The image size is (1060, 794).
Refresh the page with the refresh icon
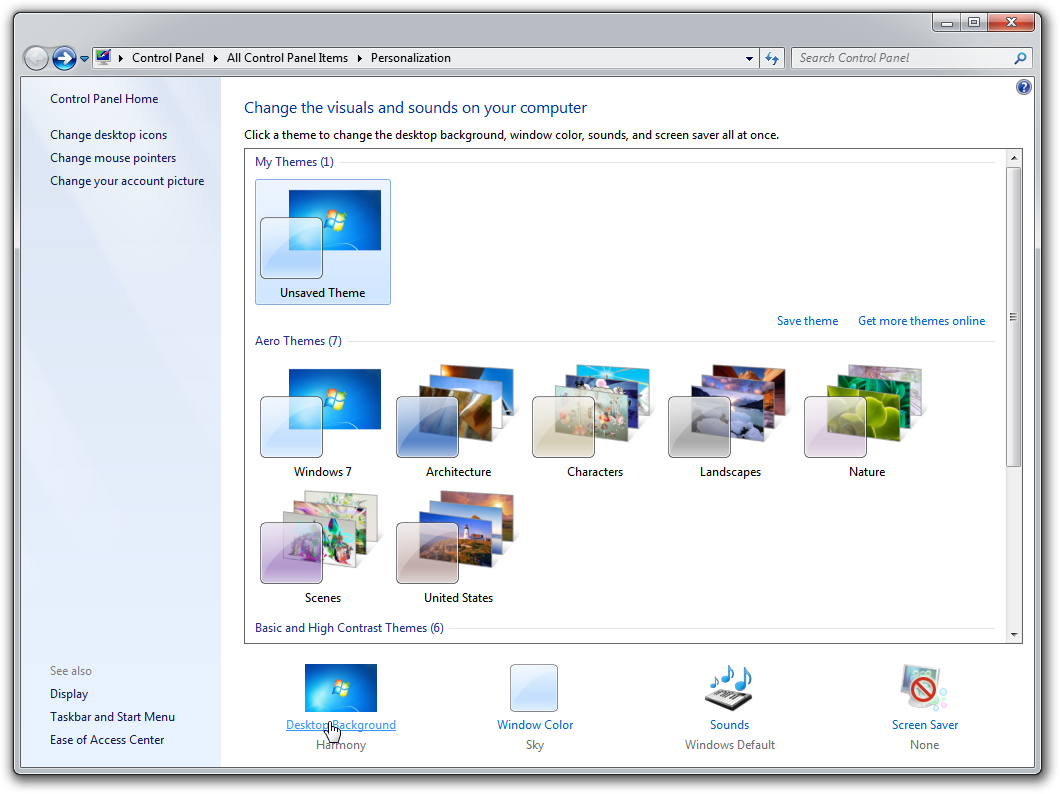(771, 58)
